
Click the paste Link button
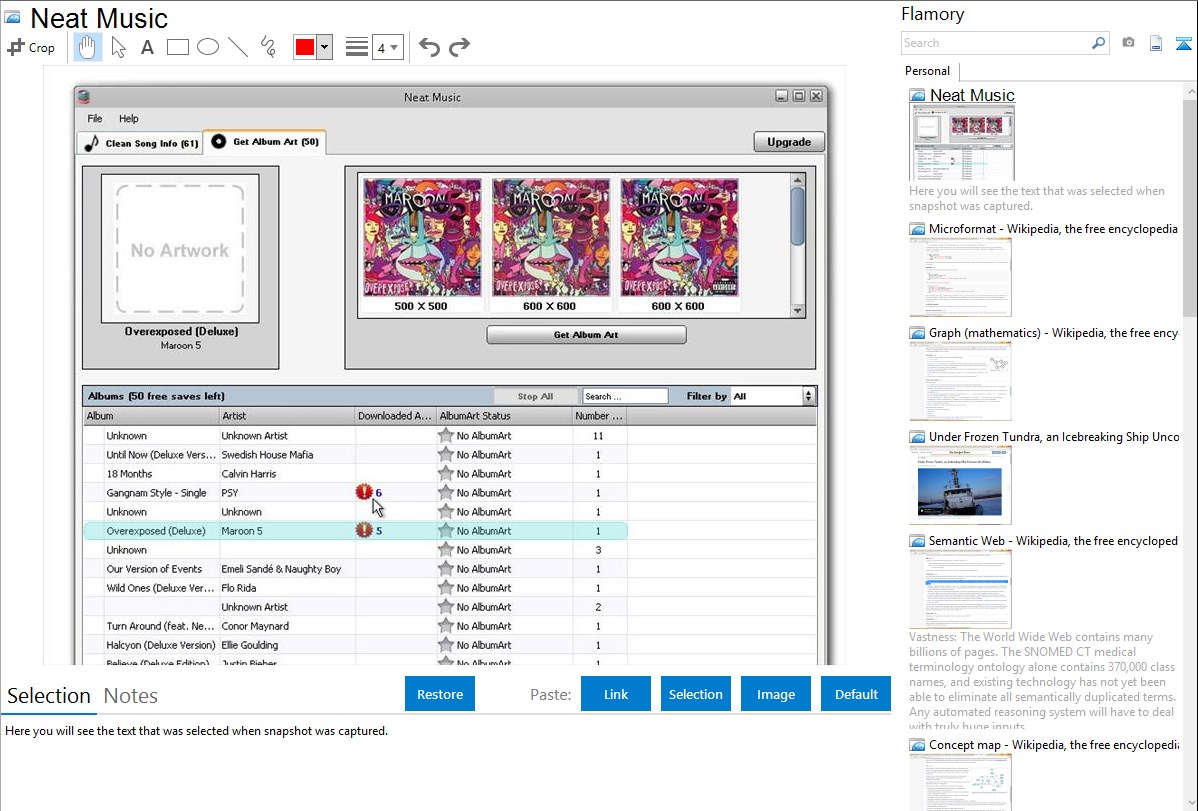[616, 694]
